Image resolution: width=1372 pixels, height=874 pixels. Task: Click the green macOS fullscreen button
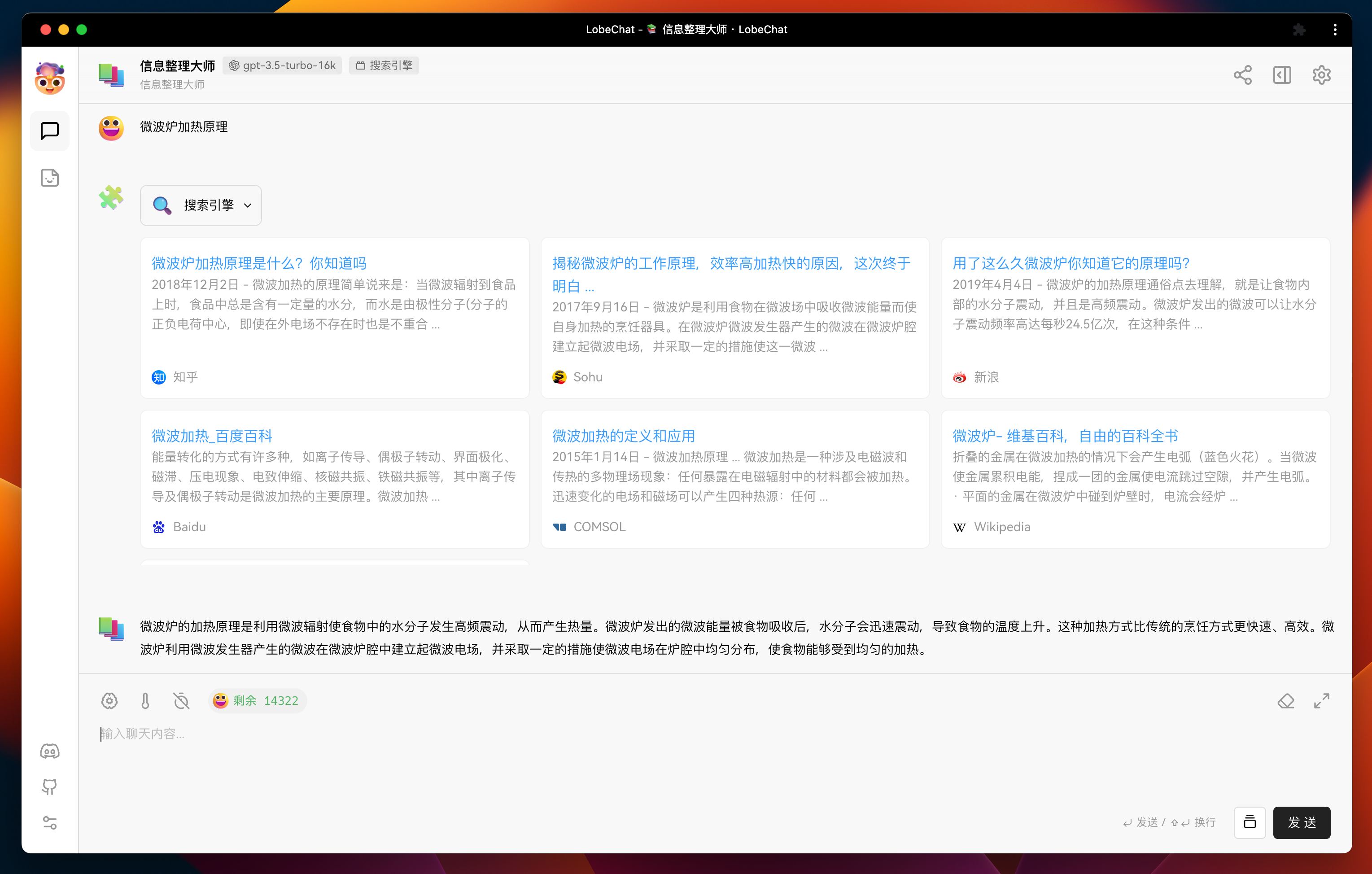pyautogui.click(x=82, y=29)
